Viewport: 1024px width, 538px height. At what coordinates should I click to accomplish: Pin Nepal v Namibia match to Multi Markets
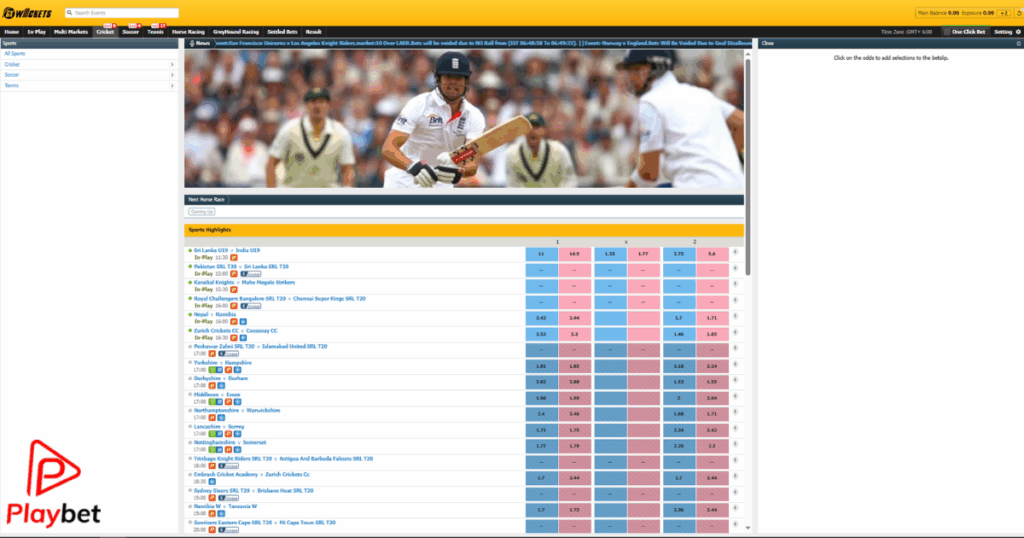pyautogui.click(x=735, y=316)
